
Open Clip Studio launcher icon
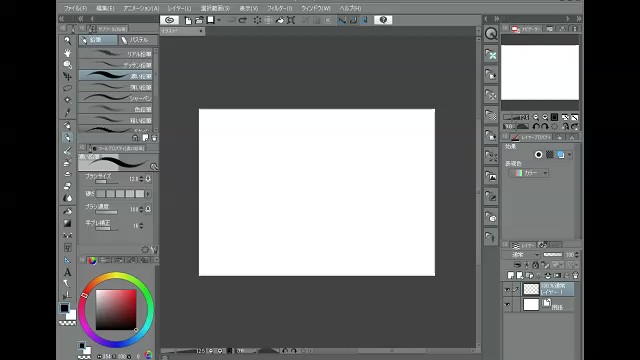coord(169,20)
